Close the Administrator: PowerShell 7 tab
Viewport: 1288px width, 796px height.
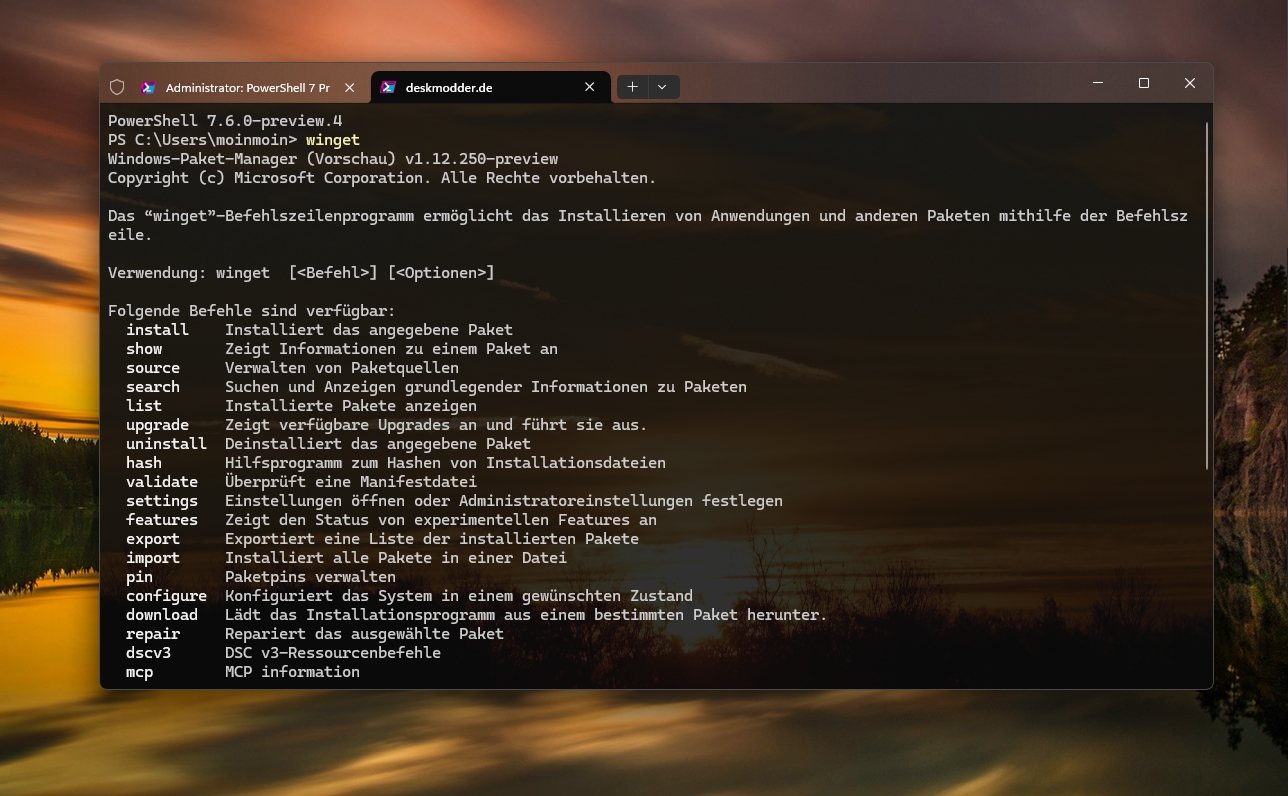coord(350,87)
